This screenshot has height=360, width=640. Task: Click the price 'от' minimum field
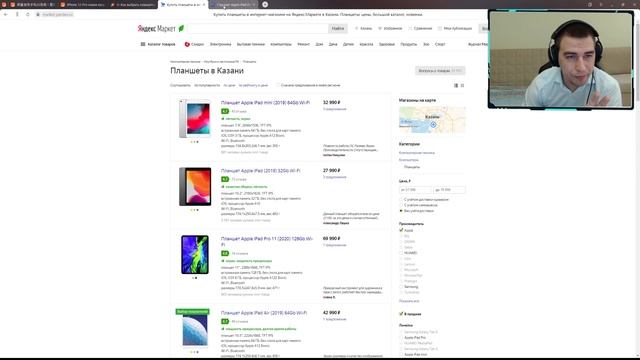tap(415, 190)
